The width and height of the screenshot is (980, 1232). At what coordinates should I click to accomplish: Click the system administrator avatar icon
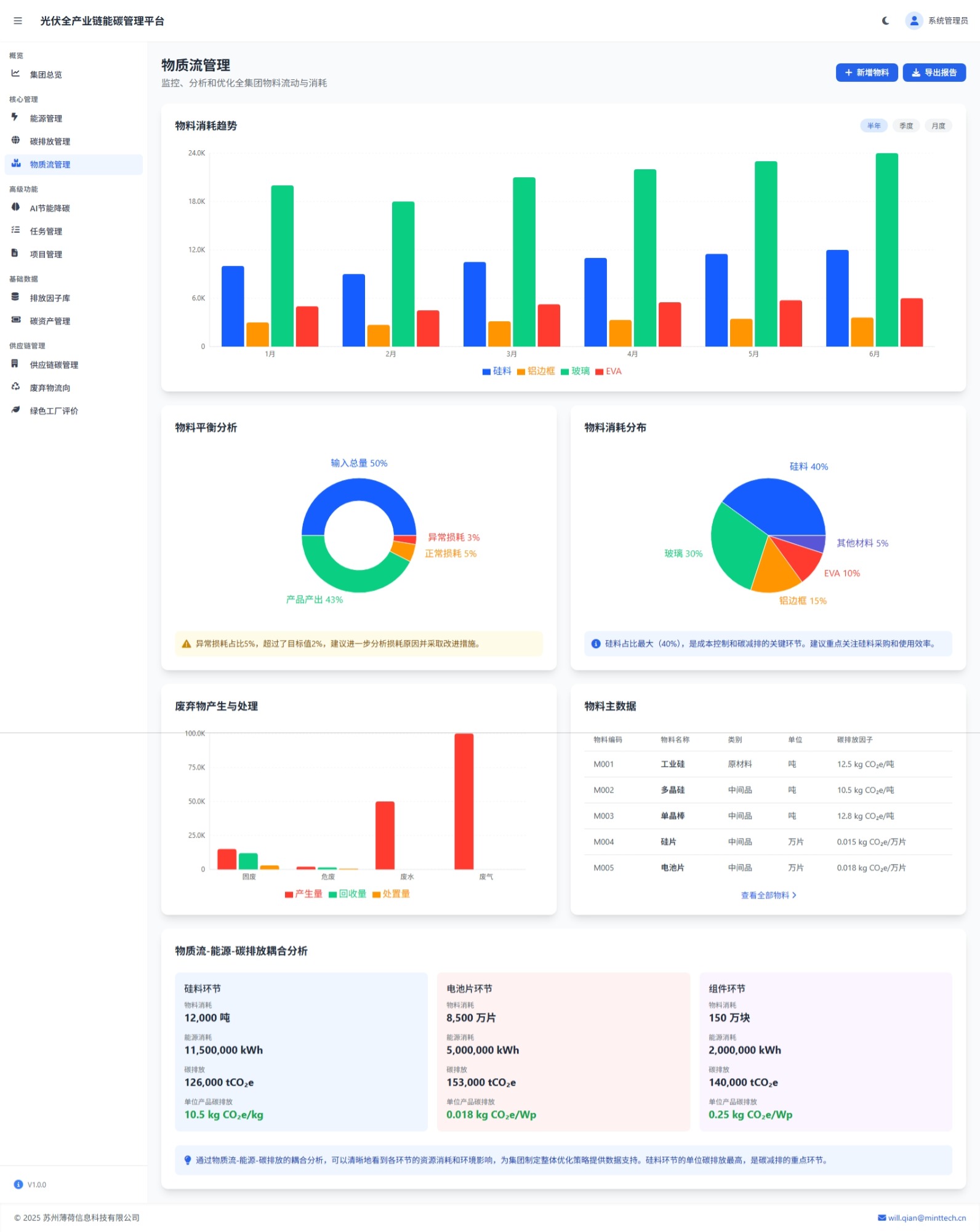point(914,21)
